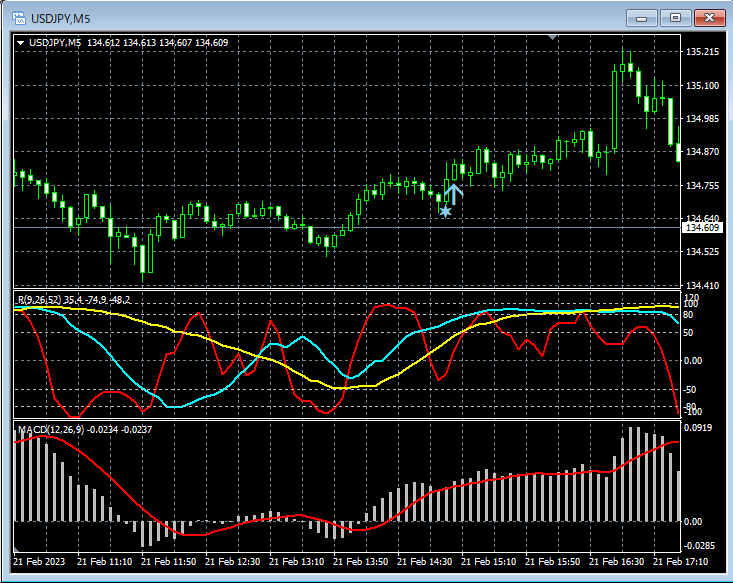Click the USDJPY,M5 window title text

61,17
